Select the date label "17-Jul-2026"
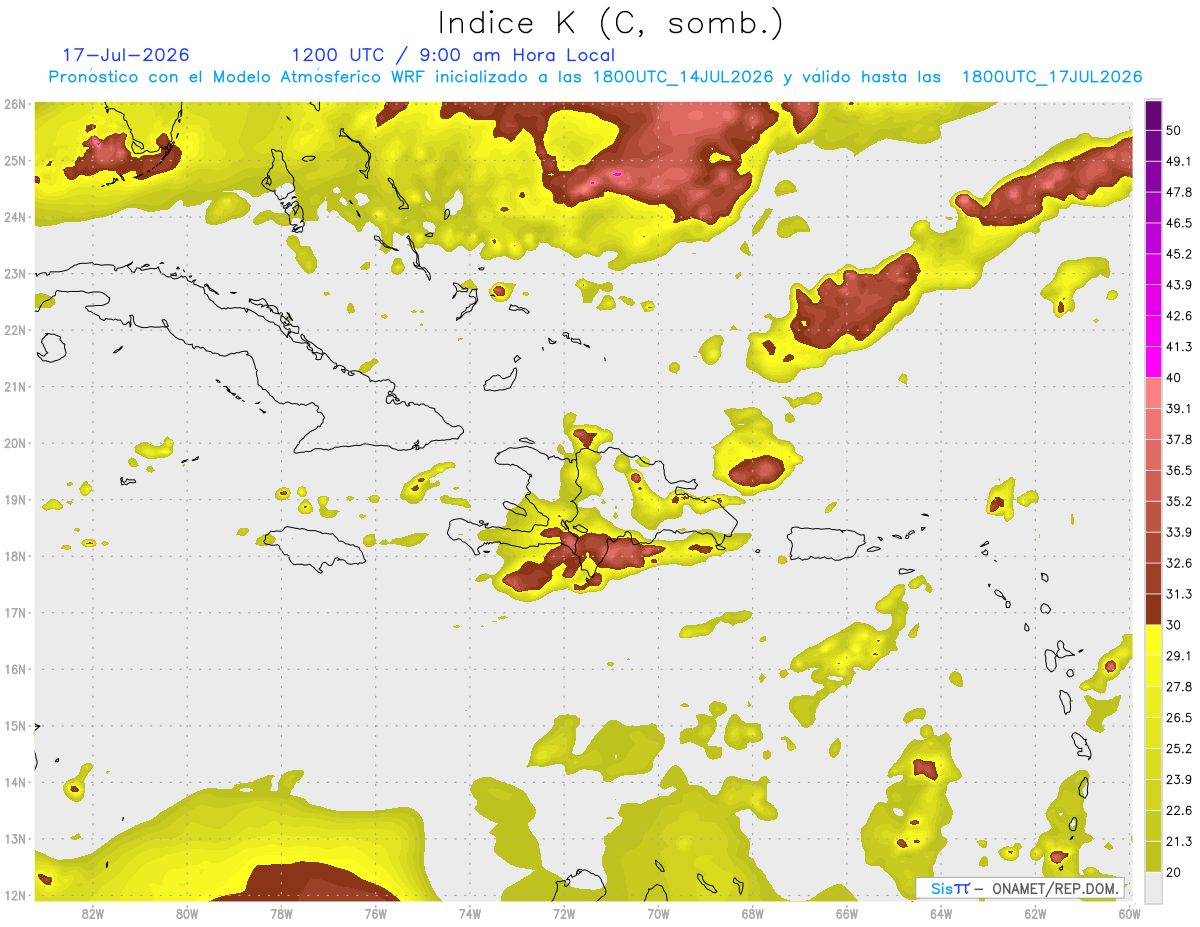 [x=126, y=55]
